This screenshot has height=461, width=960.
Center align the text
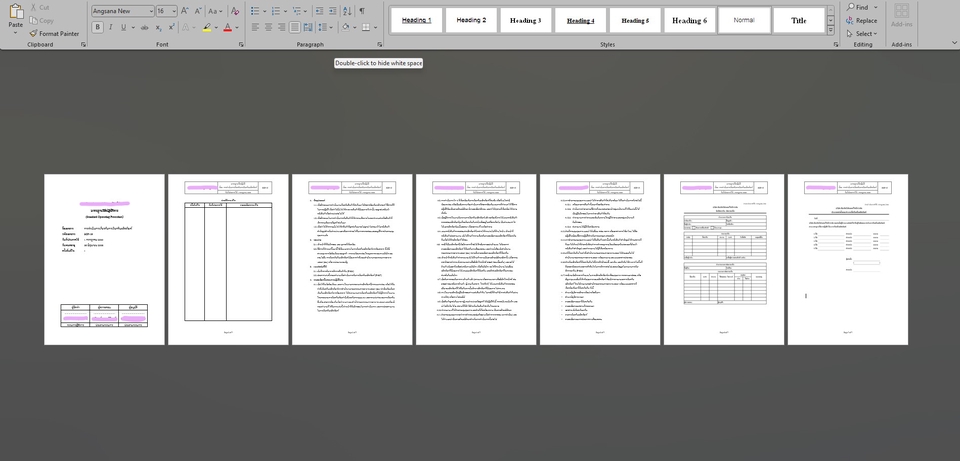point(268,28)
